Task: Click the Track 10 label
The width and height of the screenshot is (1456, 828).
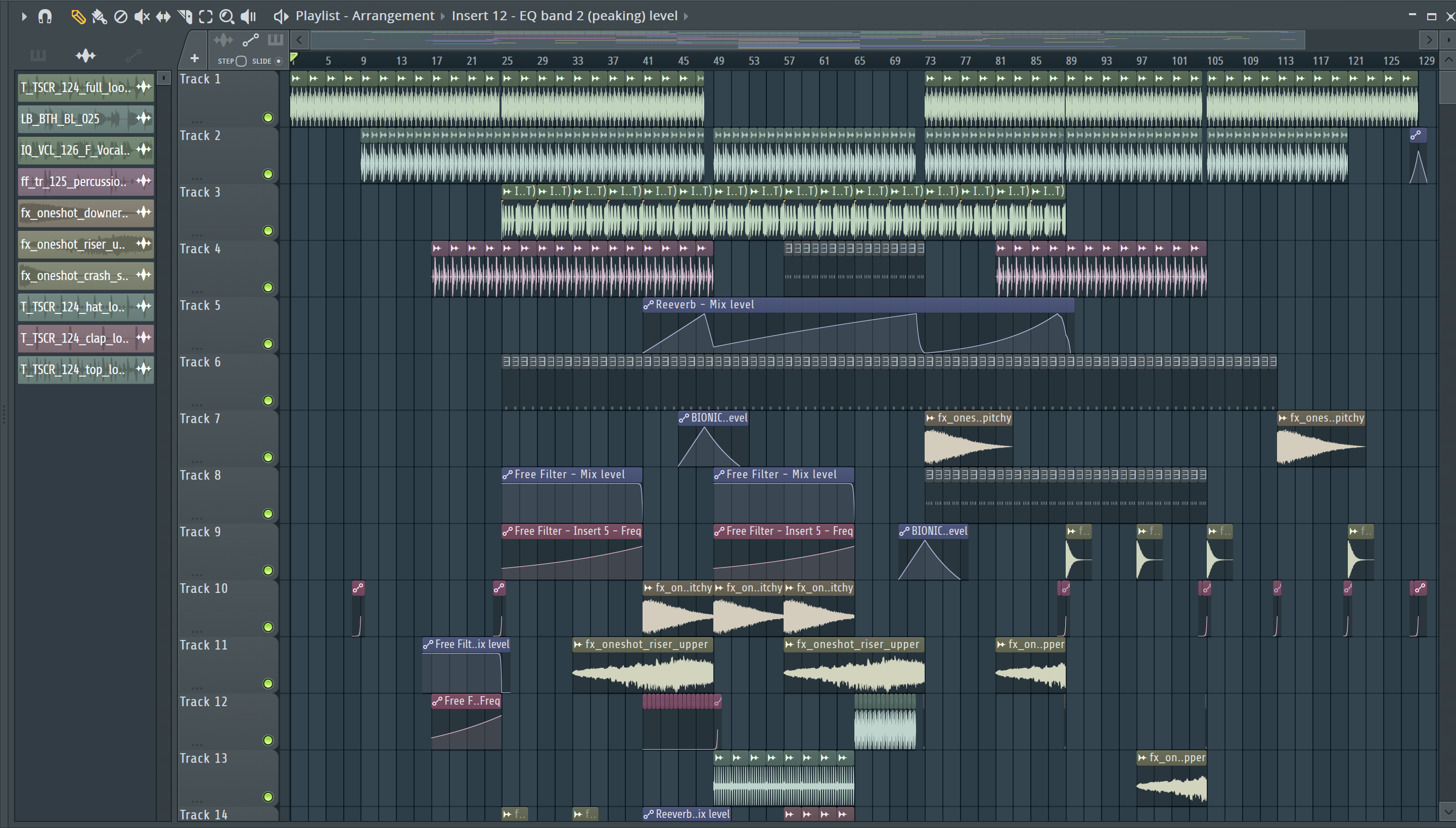Action: [204, 588]
